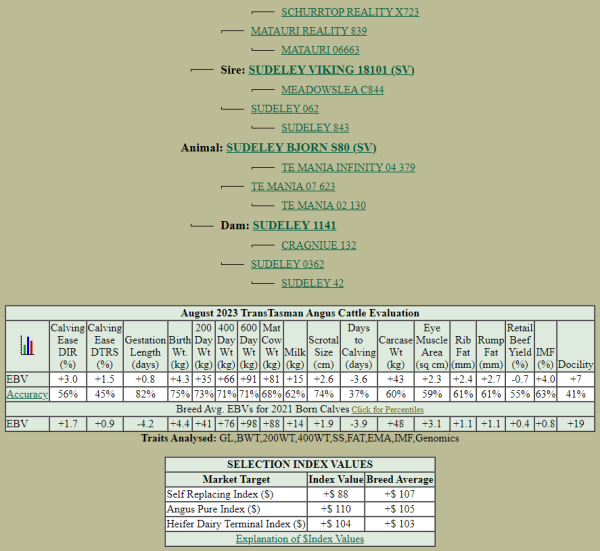Viewport: 600px width, 551px height.
Task: Open the Accuracy explanation link
Action: point(27,395)
